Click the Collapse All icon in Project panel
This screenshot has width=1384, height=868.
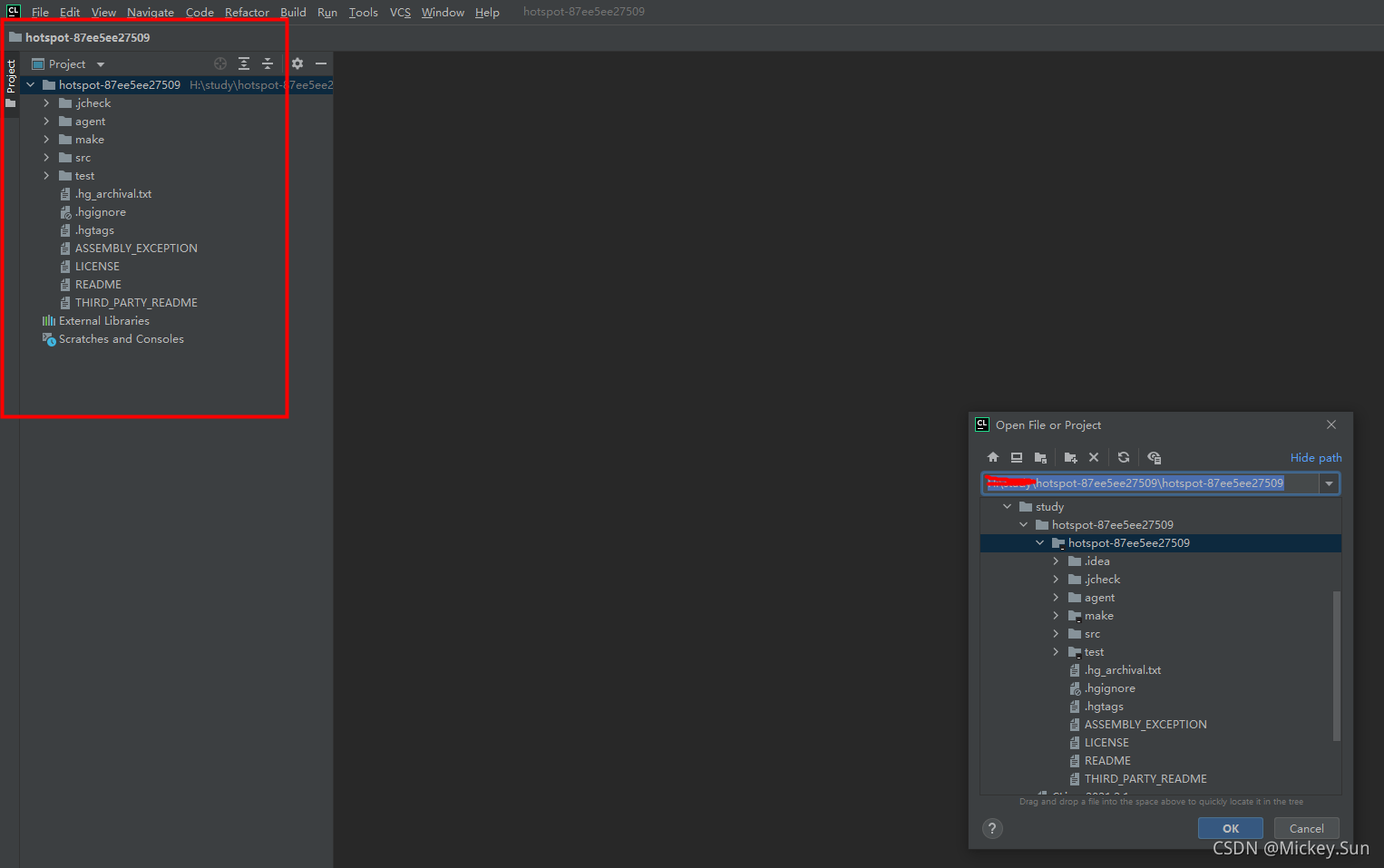pos(268,63)
